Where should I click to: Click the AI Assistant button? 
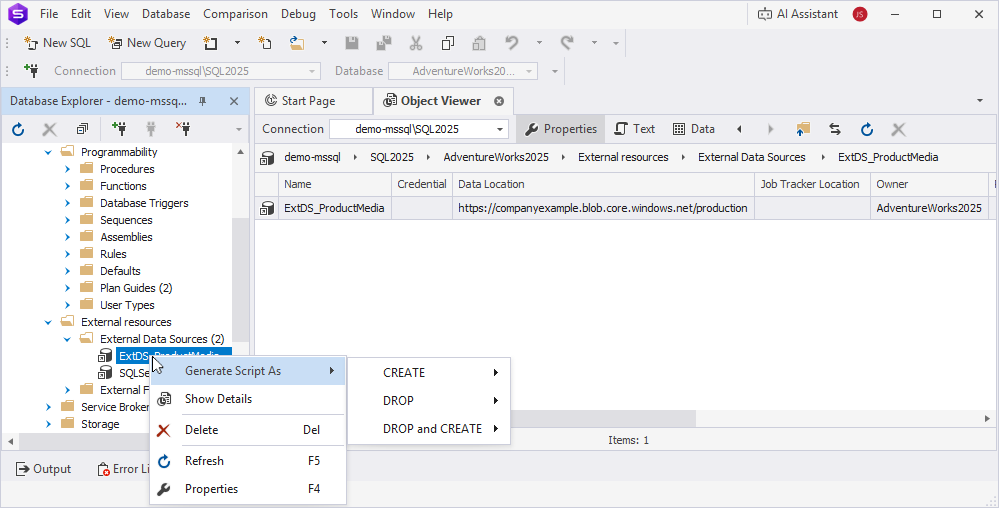798,14
